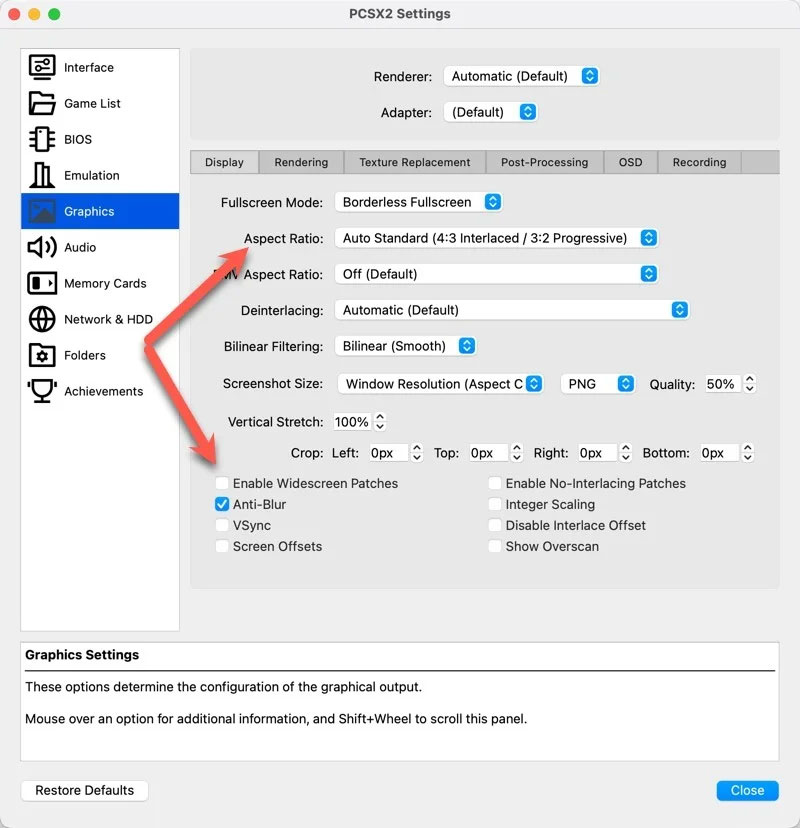Click the Quality 50% value field
800x828 pixels.
point(722,384)
